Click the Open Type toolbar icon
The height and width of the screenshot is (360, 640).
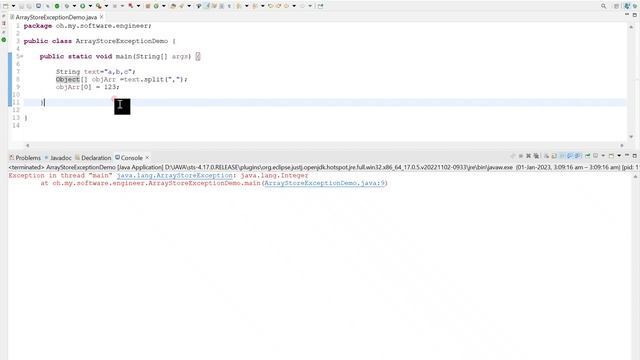(172, 6)
